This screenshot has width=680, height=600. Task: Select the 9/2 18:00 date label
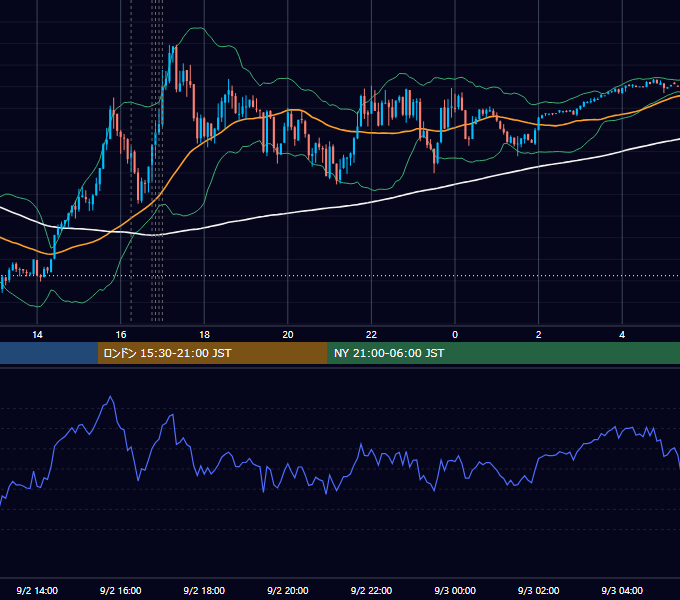coord(204,590)
